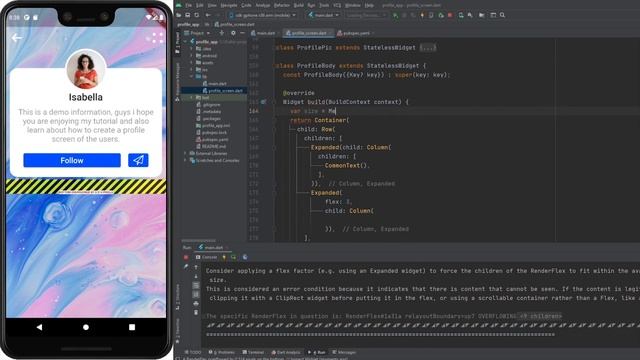Click the hide project panel minus icon
640x360 pixels.
click(x=242, y=33)
